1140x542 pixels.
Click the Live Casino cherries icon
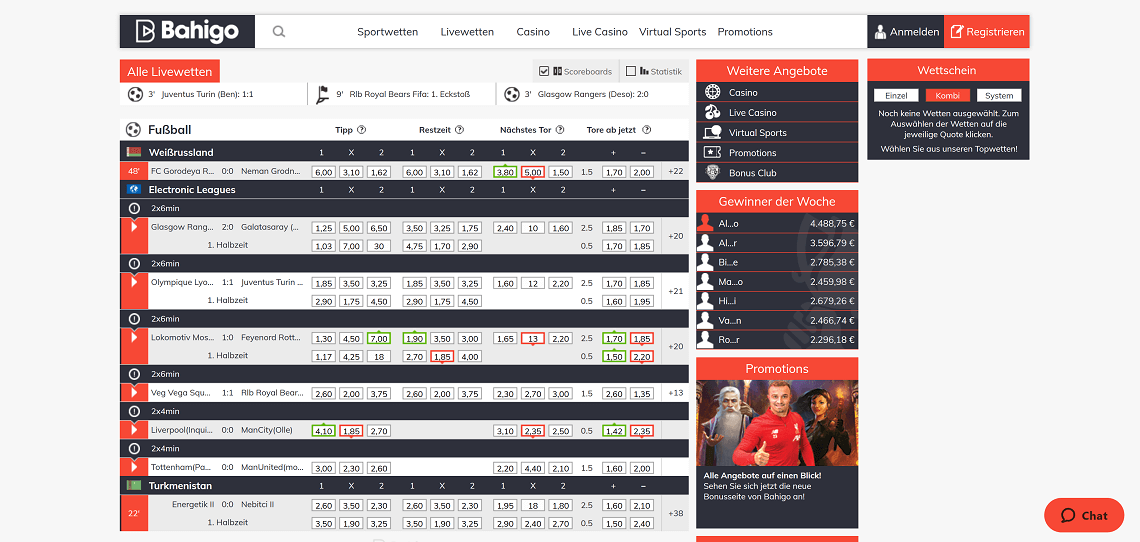(712, 113)
